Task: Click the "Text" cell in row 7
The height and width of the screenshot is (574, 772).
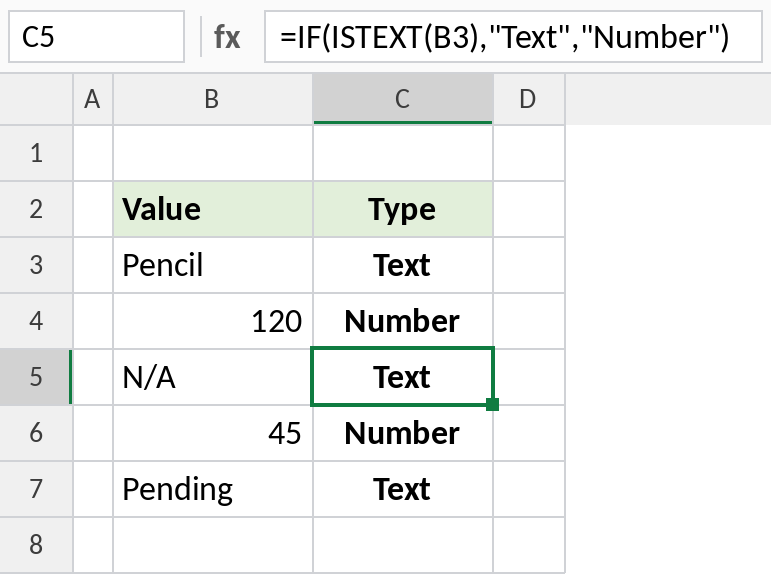Action: tap(403, 489)
